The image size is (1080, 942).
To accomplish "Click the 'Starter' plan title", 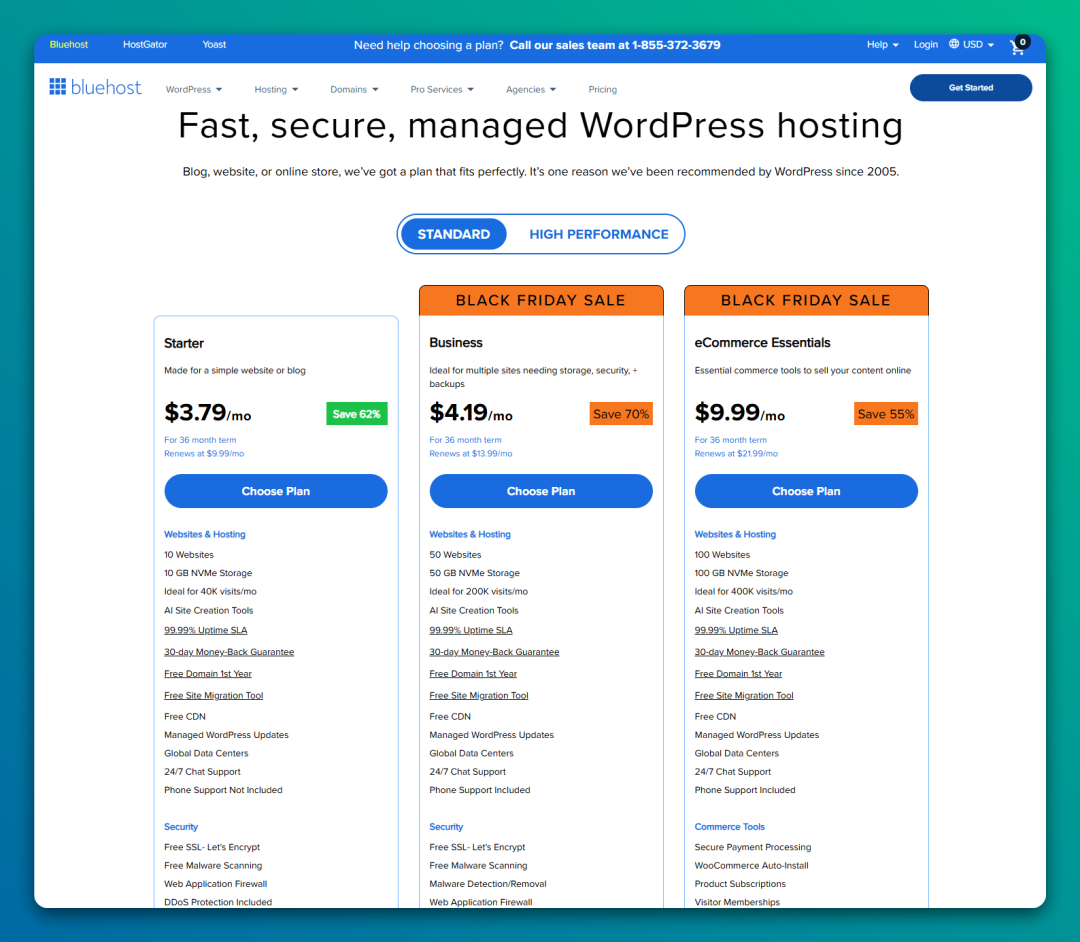I will click(184, 343).
